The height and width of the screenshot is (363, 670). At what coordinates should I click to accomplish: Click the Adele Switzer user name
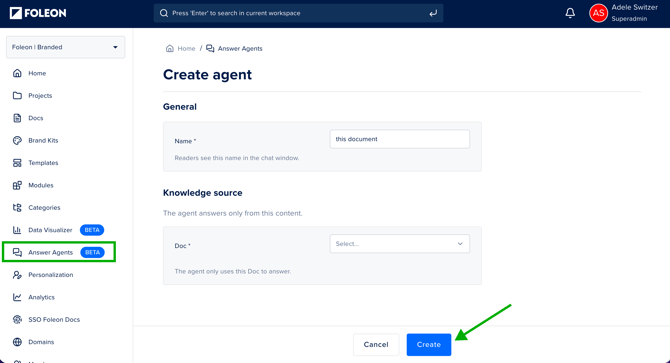pyautogui.click(x=635, y=7)
